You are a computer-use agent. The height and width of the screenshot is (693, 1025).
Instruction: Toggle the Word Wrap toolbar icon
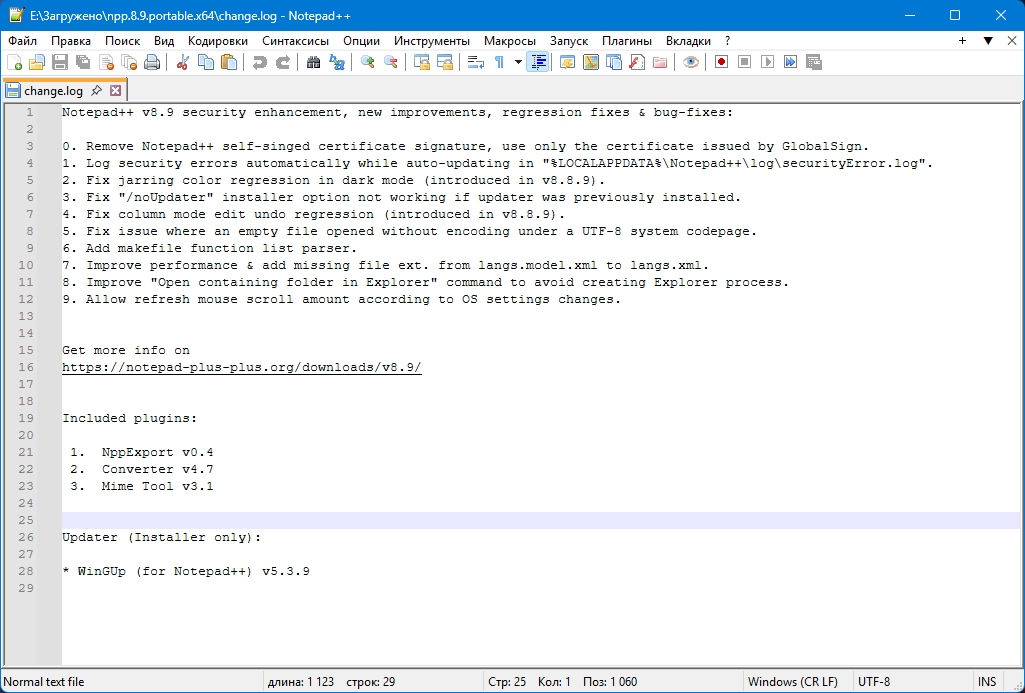476,62
